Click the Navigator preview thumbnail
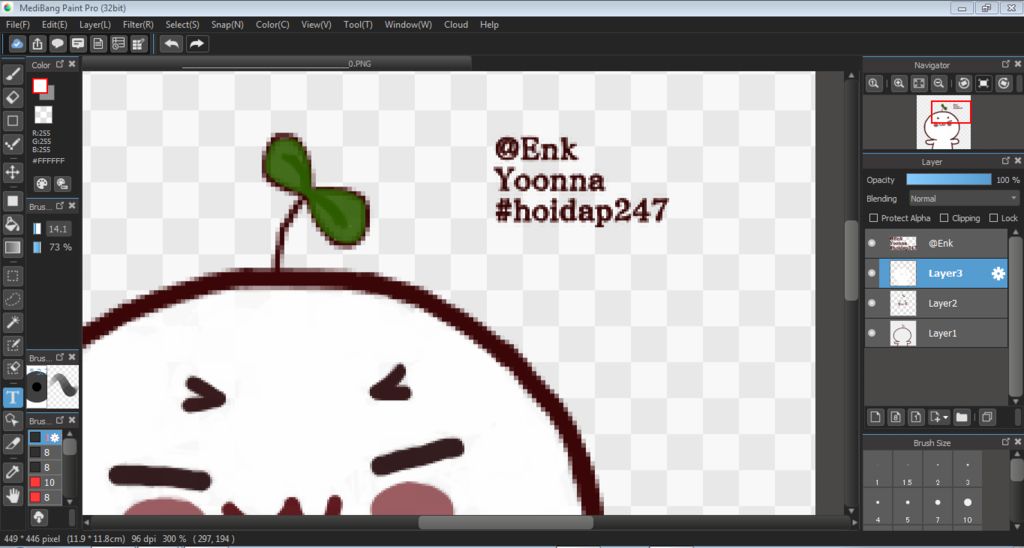This screenshot has height=548, width=1024. pyautogui.click(x=943, y=122)
